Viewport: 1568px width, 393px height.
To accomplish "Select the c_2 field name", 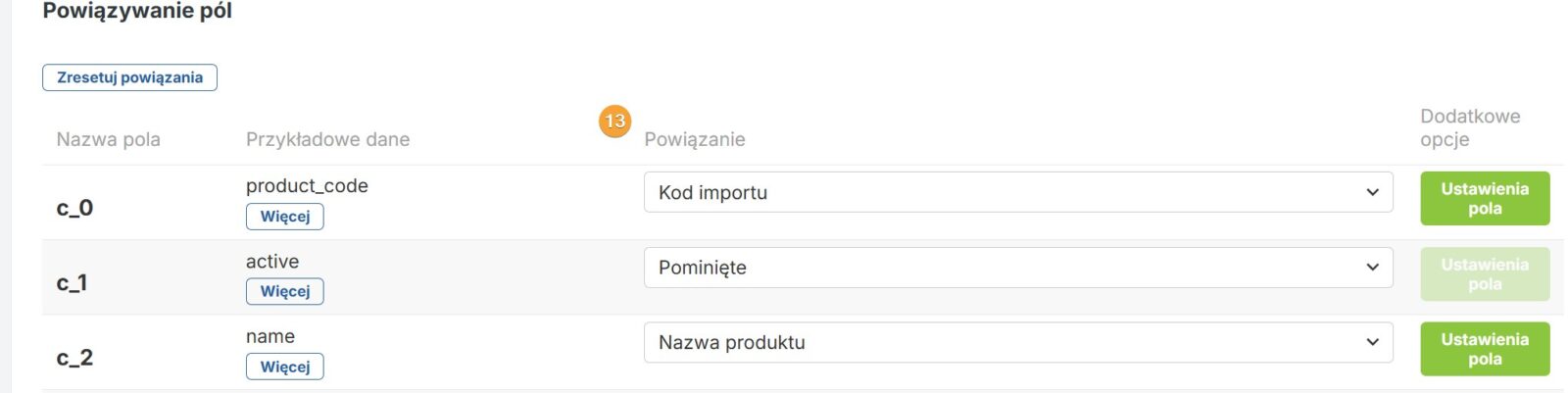I will tap(74, 358).
